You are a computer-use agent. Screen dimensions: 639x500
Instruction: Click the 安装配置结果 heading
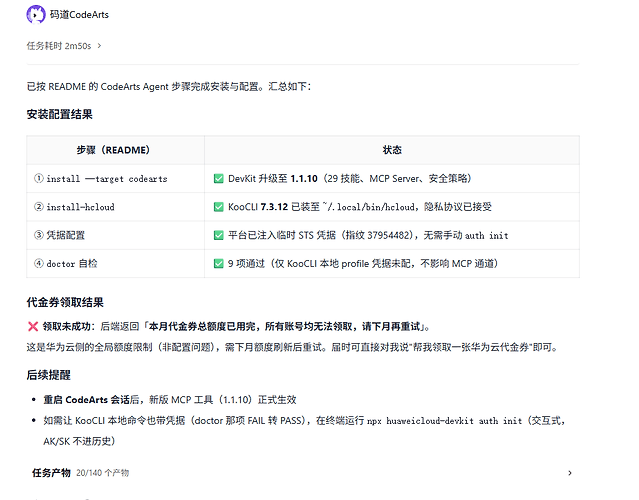point(59,114)
